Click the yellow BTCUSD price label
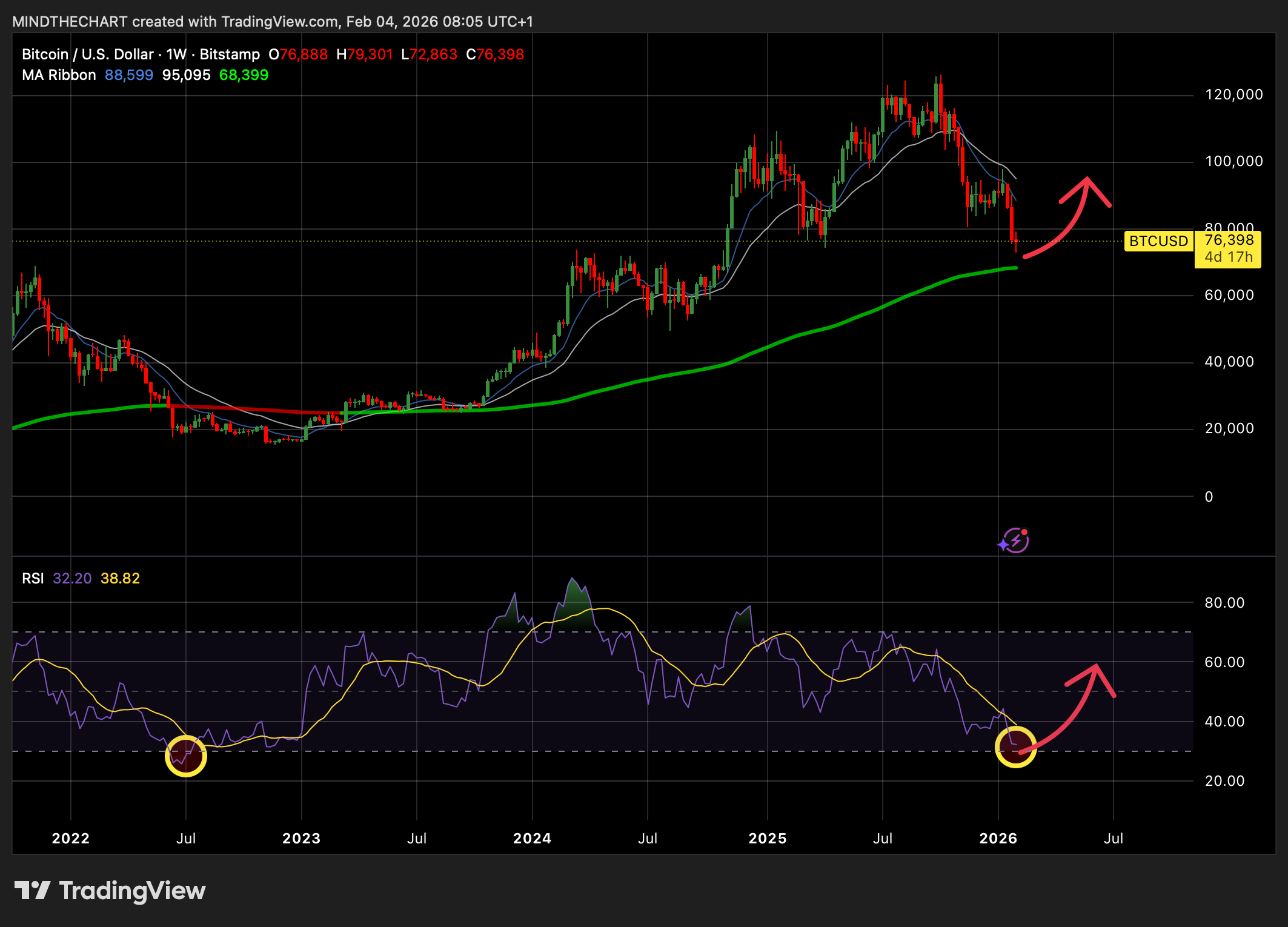This screenshot has width=1288, height=927. point(1158,241)
